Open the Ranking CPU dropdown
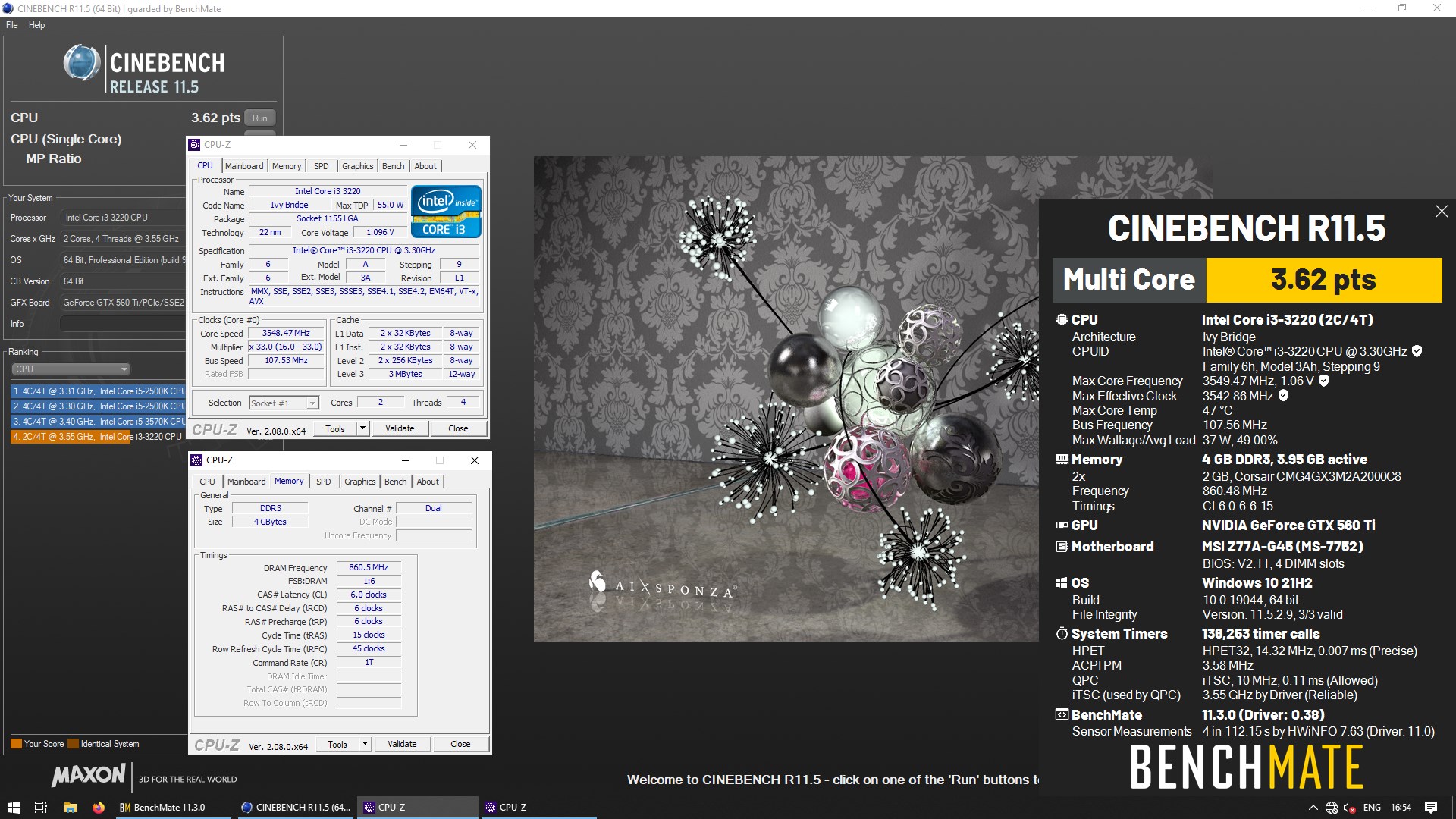Viewport: 1456px width, 819px height. tap(71, 369)
